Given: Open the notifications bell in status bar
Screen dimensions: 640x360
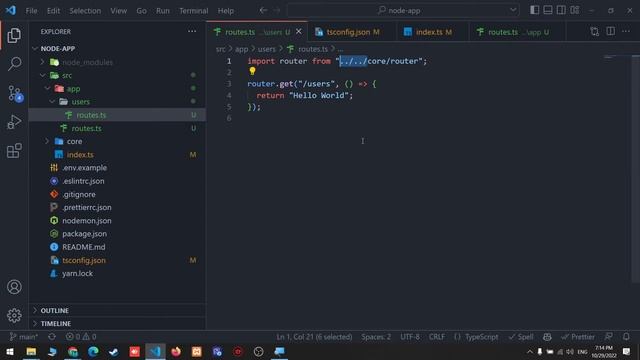Looking at the screenshot, I should [626, 337].
